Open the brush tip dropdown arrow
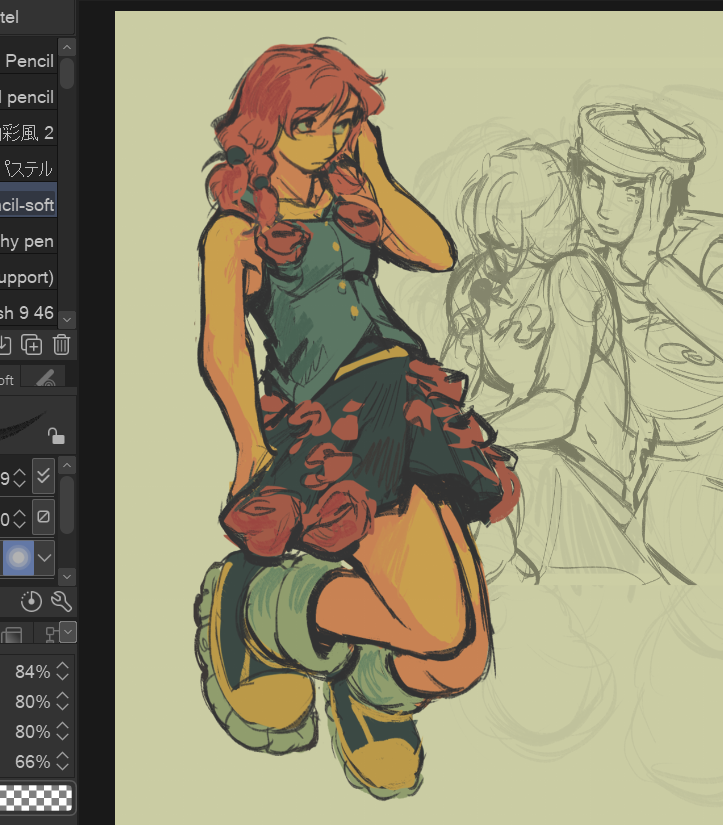Screen dimensions: 723x825 [45, 557]
